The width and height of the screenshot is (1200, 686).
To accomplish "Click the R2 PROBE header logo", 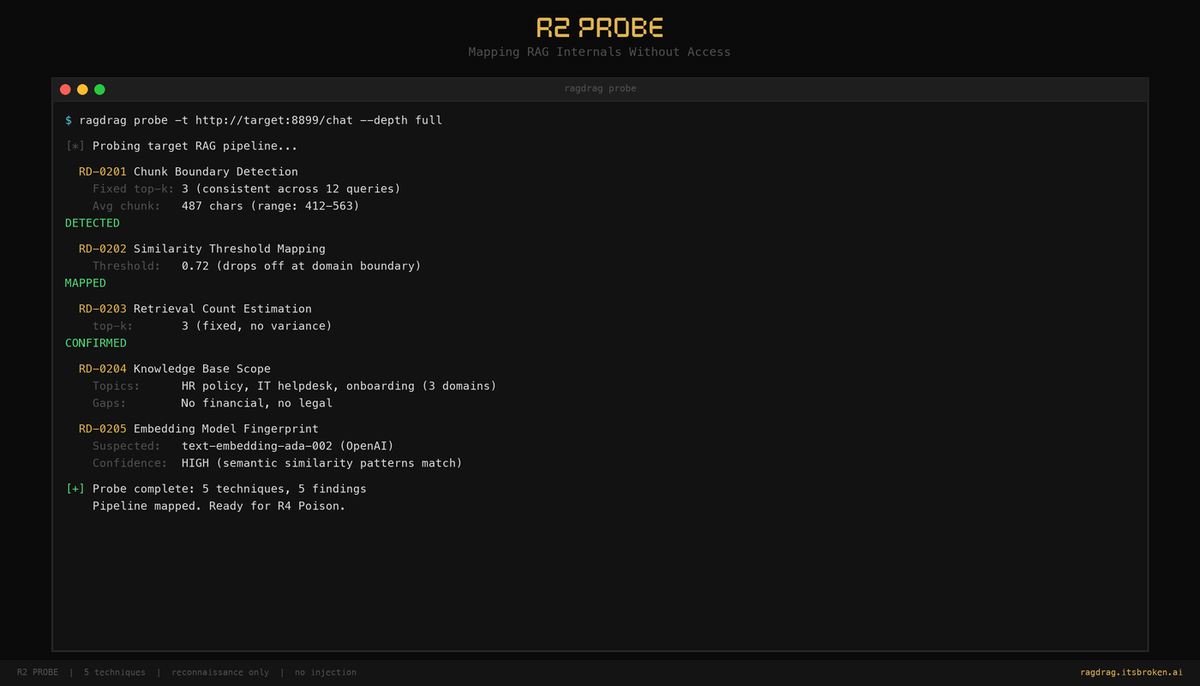I will 600,26.
